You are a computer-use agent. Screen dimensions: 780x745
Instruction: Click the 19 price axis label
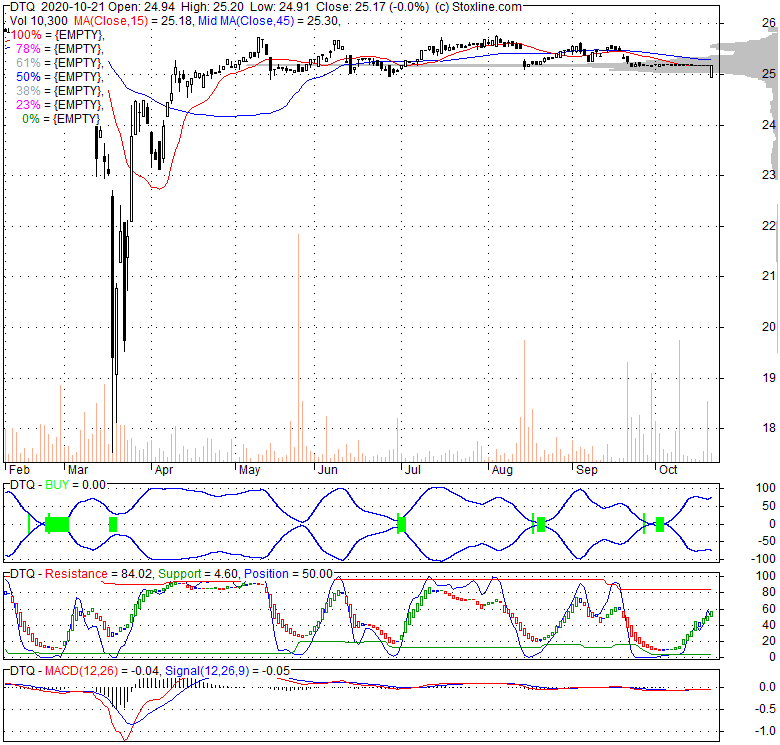(x=769, y=377)
